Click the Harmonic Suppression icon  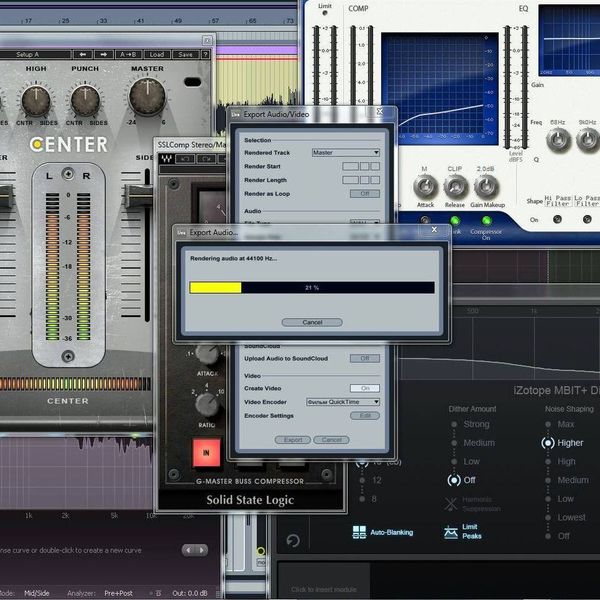click(x=451, y=504)
